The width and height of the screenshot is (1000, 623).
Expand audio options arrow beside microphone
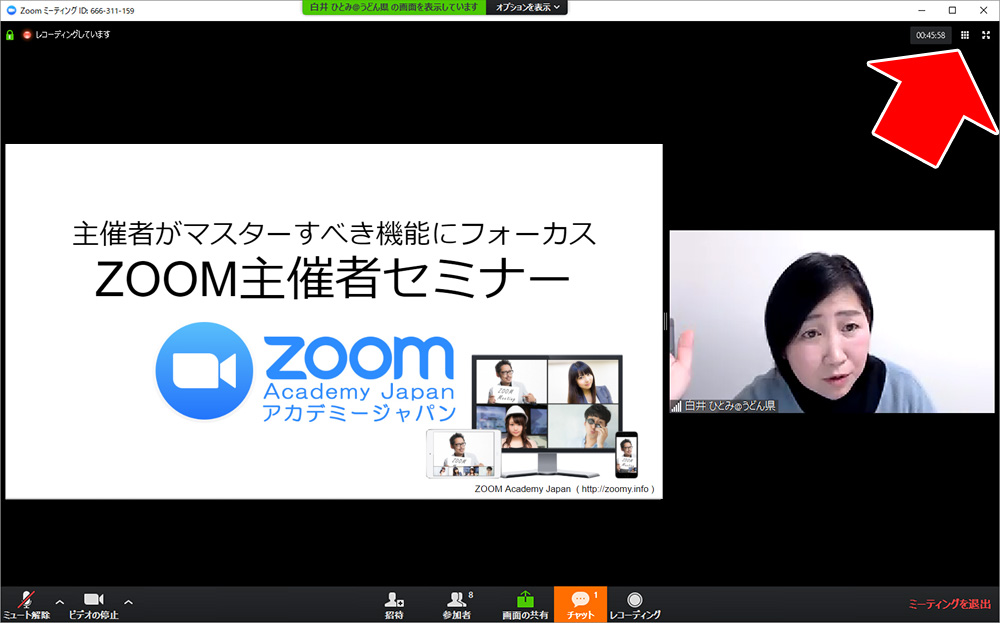coord(60,602)
